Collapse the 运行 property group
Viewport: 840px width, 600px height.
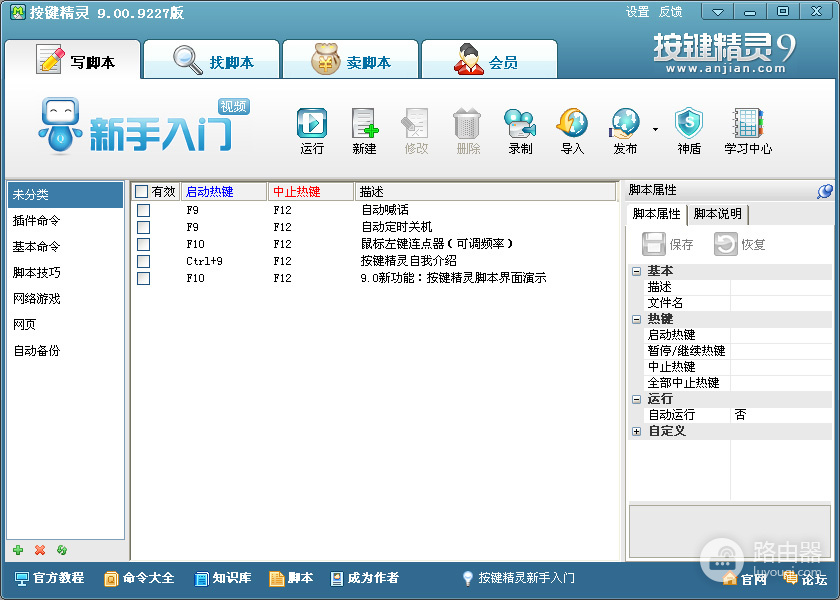(636, 399)
